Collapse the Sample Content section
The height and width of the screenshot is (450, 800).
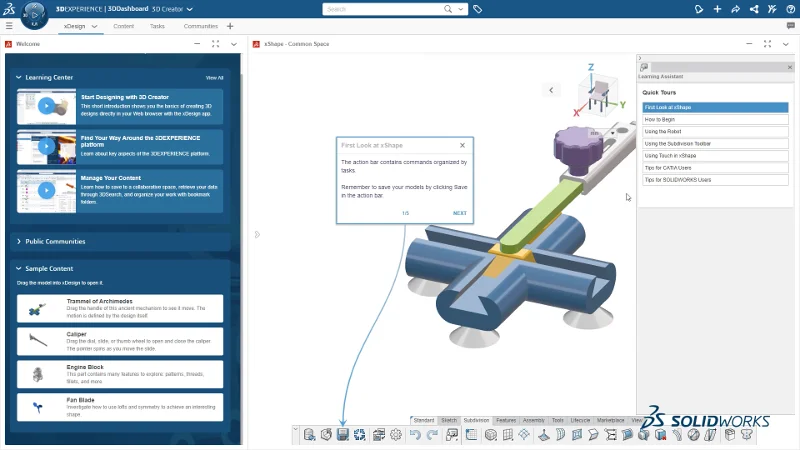18,269
